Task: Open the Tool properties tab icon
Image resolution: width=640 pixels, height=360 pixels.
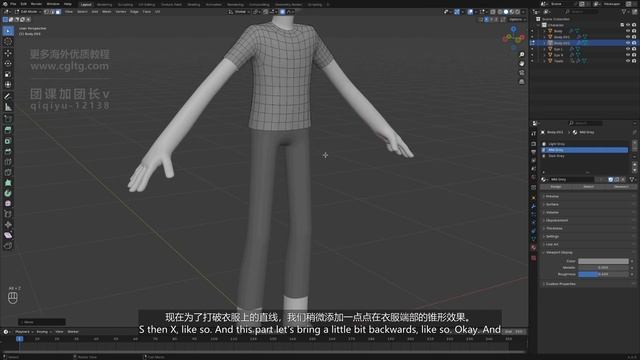Action: click(x=533, y=133)
